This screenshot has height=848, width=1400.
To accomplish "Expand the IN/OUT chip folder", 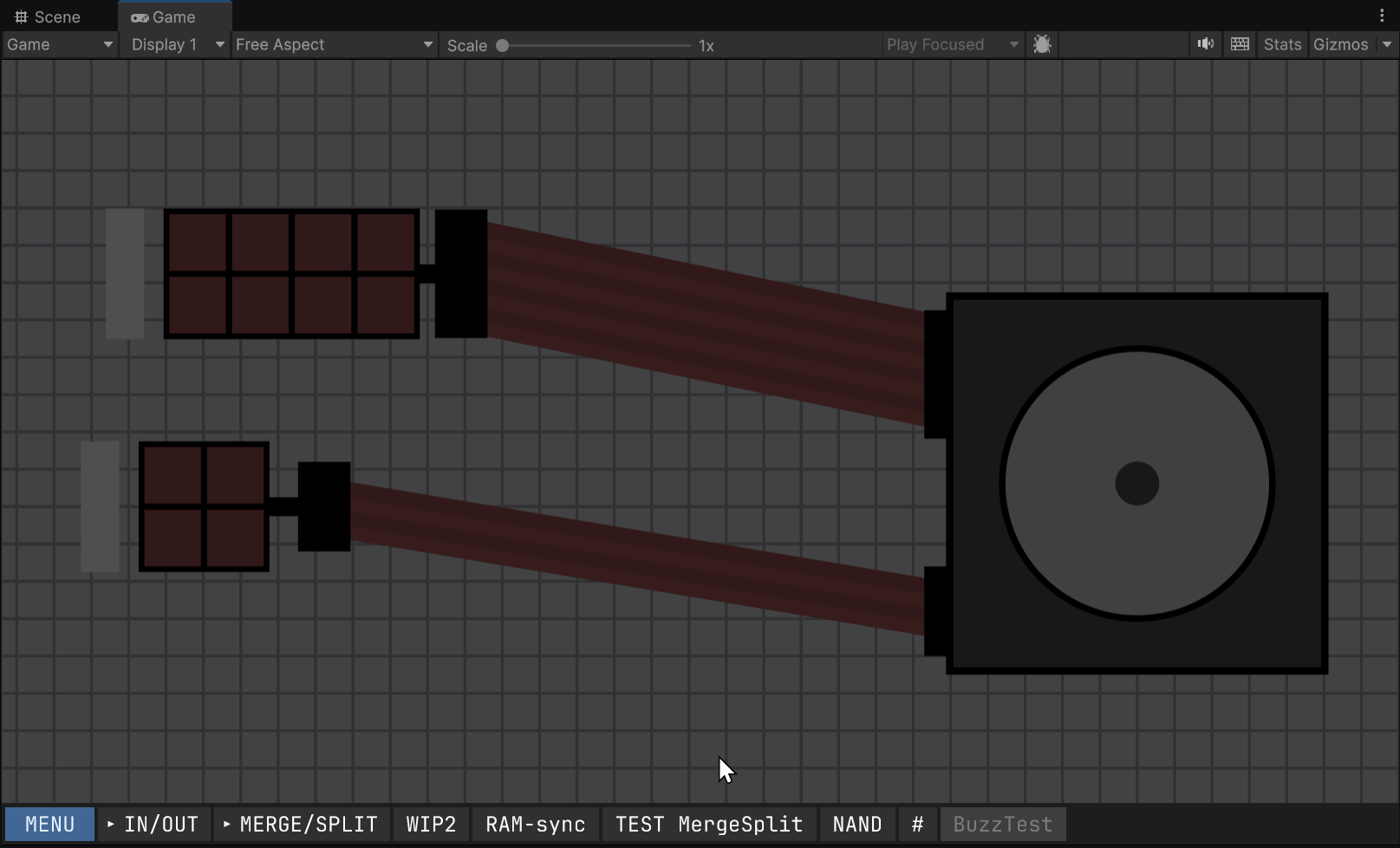I will coord(154,824).
